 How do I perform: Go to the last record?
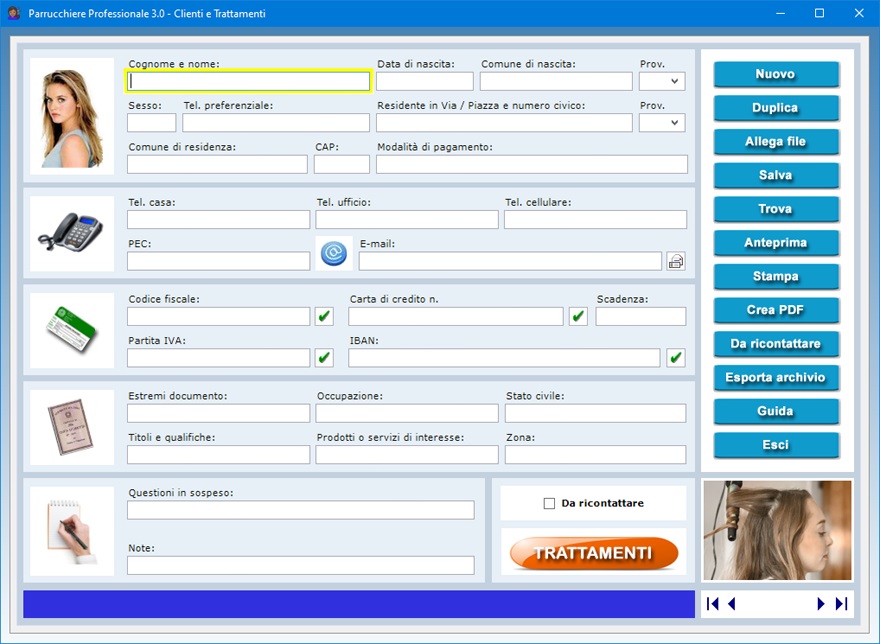tap(841, 604)
